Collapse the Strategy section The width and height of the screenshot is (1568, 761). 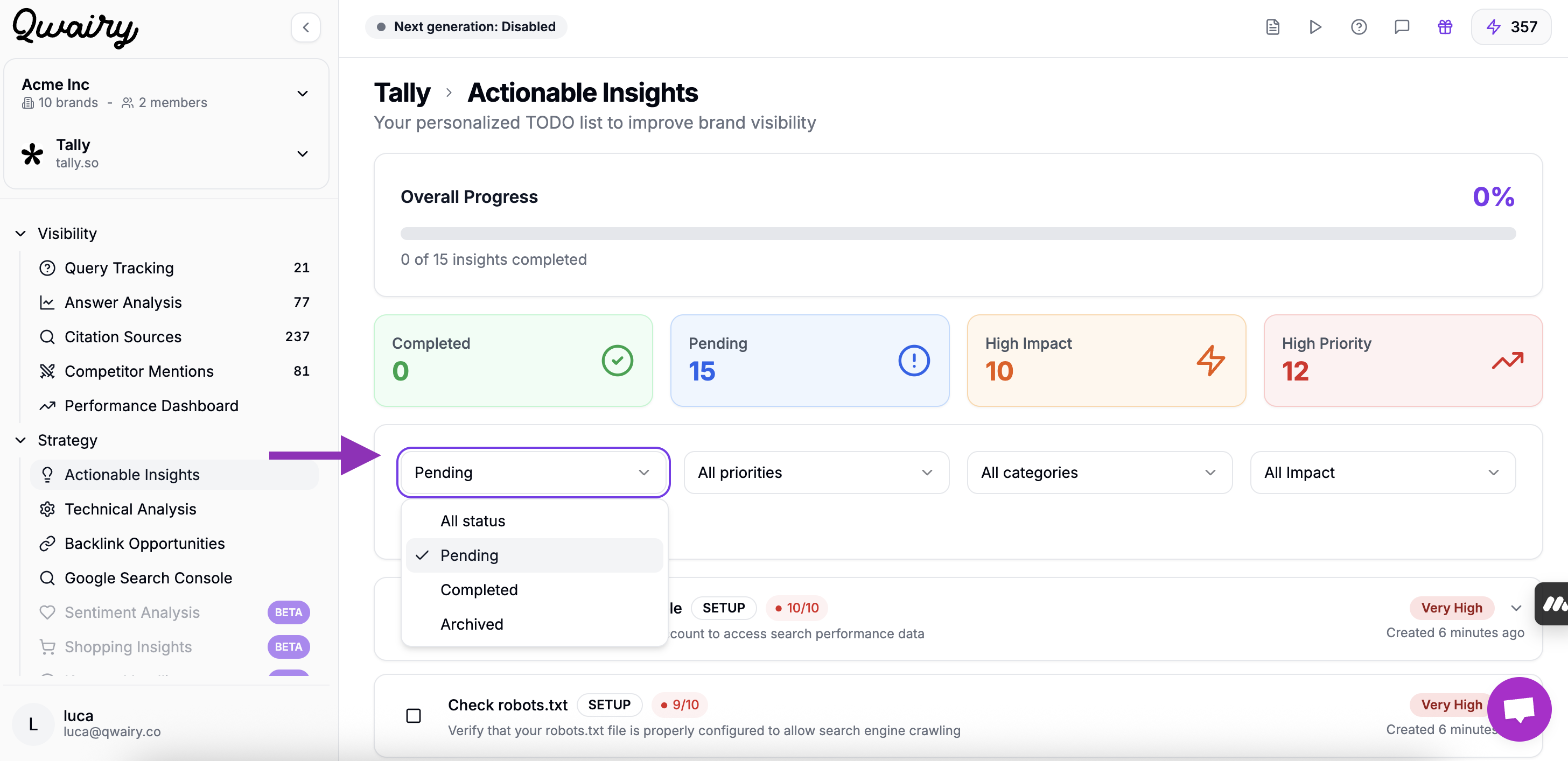[x=20, y=440]
